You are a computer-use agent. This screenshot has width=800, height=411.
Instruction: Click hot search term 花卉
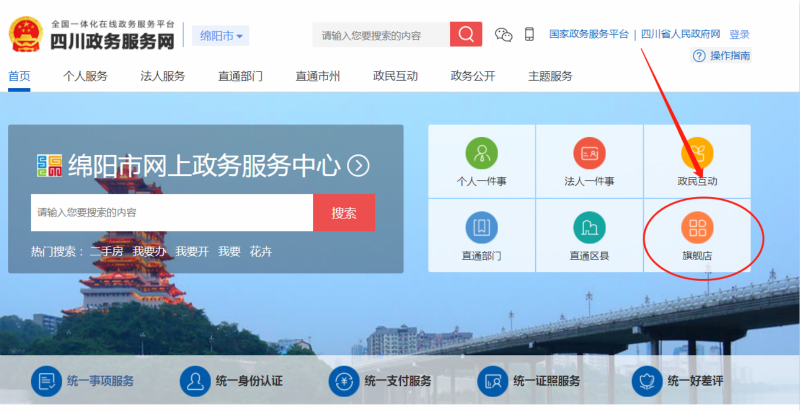coord(261,251)
